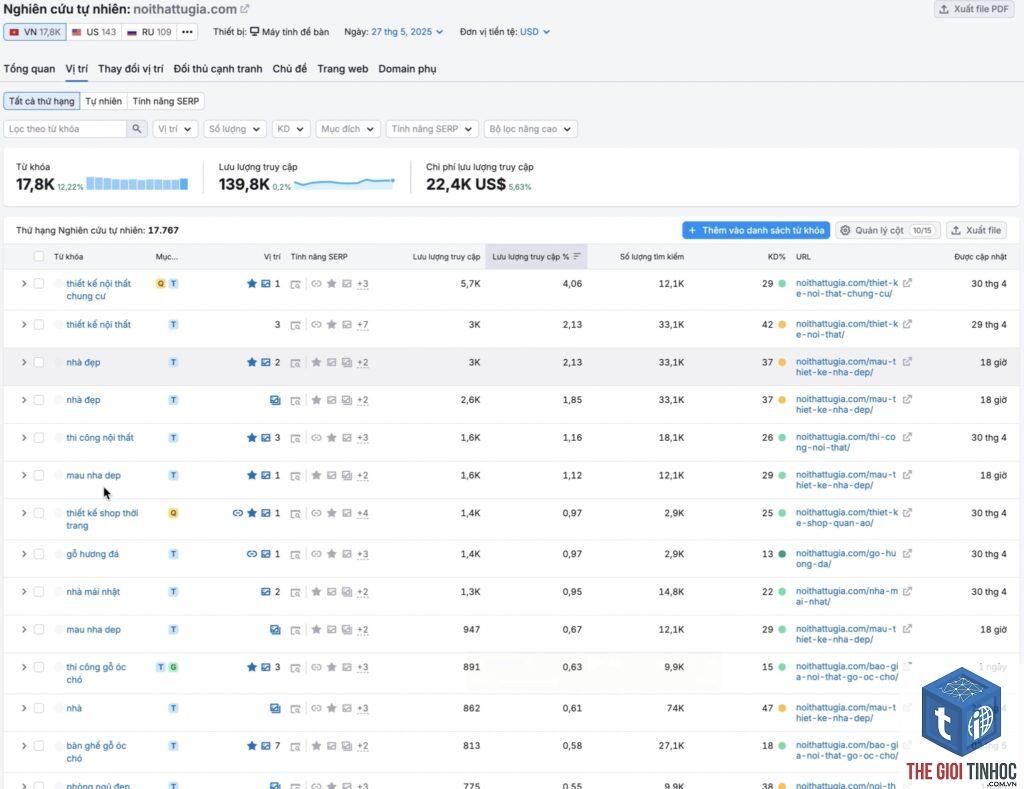Image resolution: width=1024 pixels, height=789 pixels.
Task: Open the Mục đích filter dropdown
Action: [x=347, y=129]
